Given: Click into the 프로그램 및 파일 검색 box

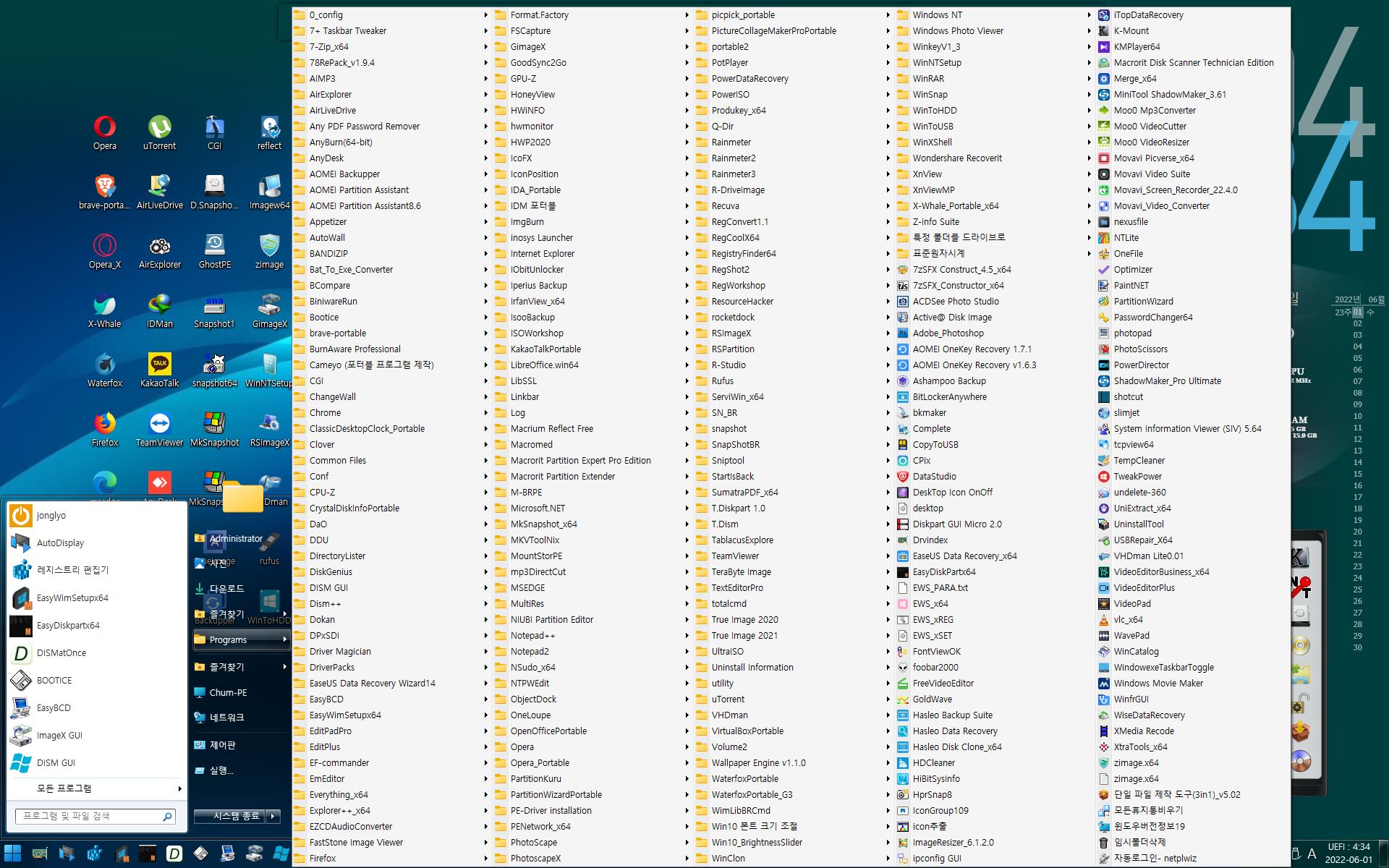Looking at the screenshot, I should (x=95, y=816).
